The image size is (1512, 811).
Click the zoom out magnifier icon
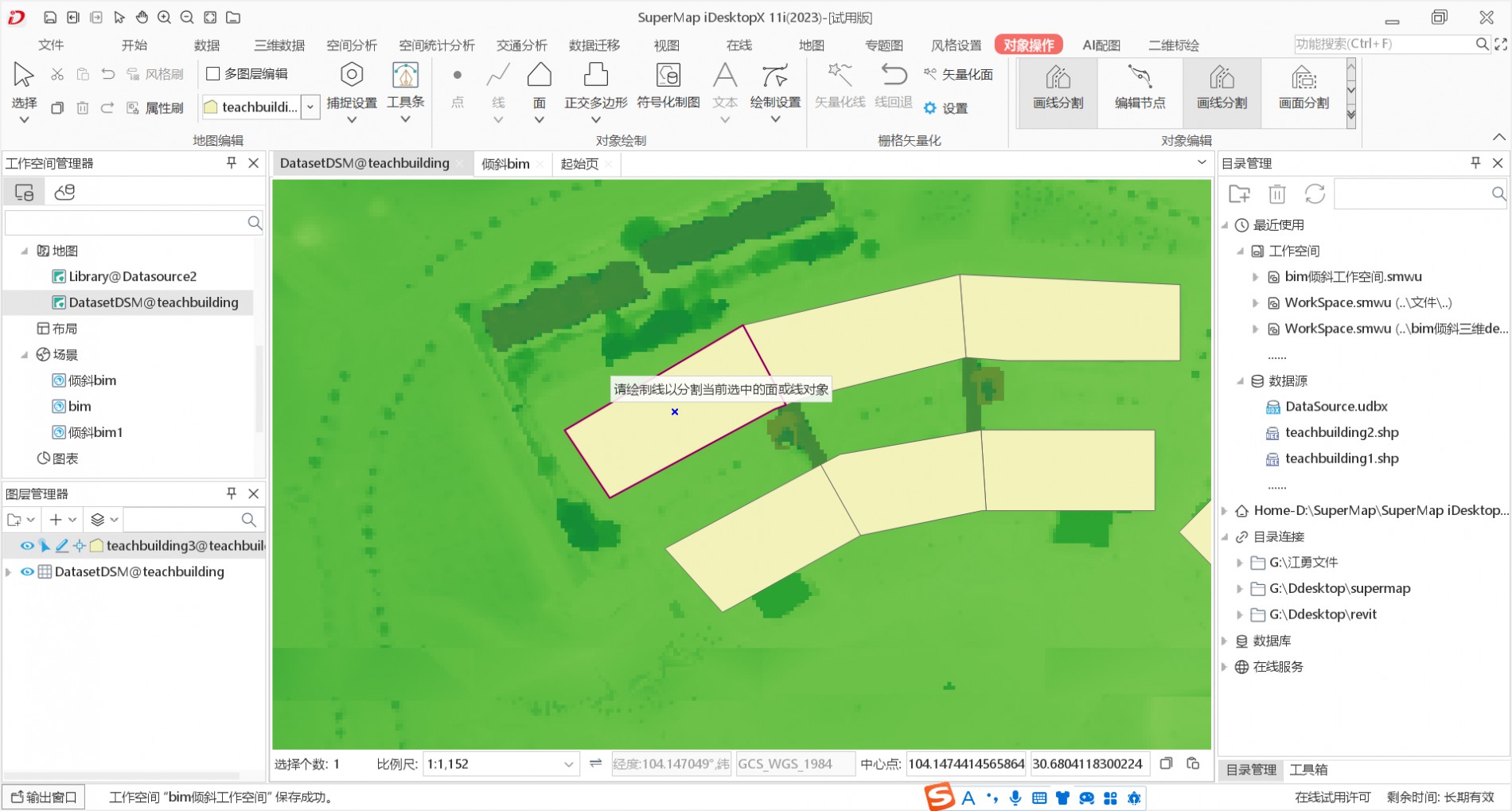click(x=187, y=17)
